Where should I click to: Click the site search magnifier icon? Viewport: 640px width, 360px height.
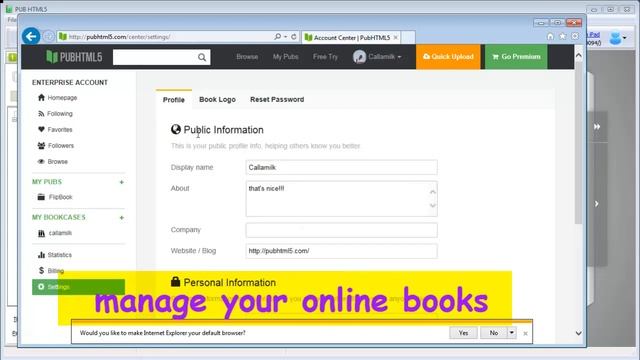point(202,57)
